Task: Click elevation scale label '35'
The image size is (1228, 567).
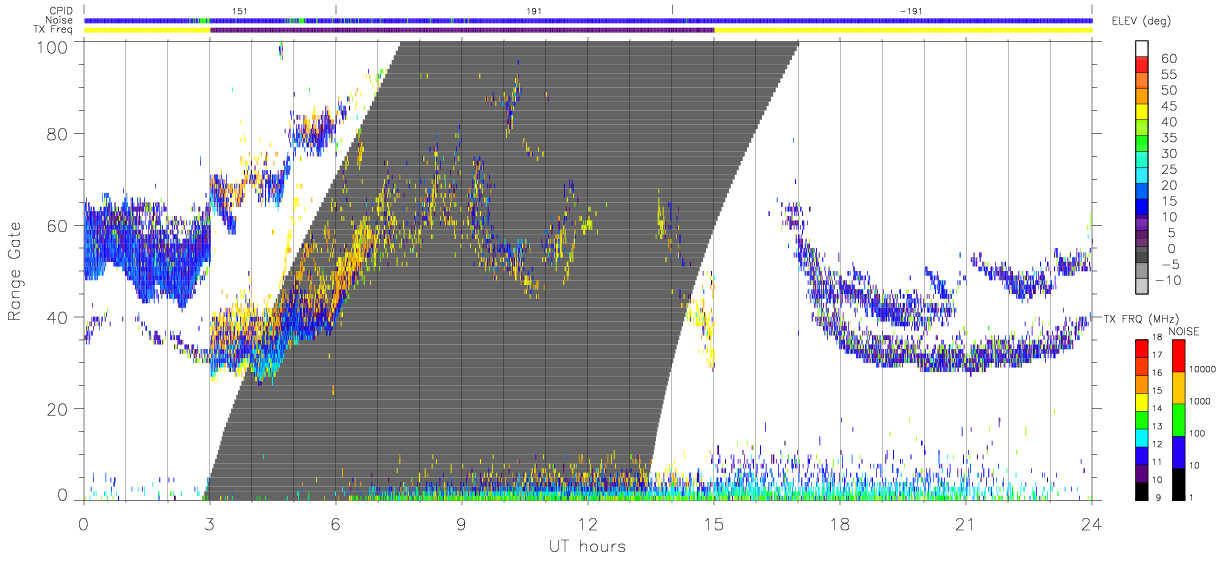Action: [x=1171, y=139]
